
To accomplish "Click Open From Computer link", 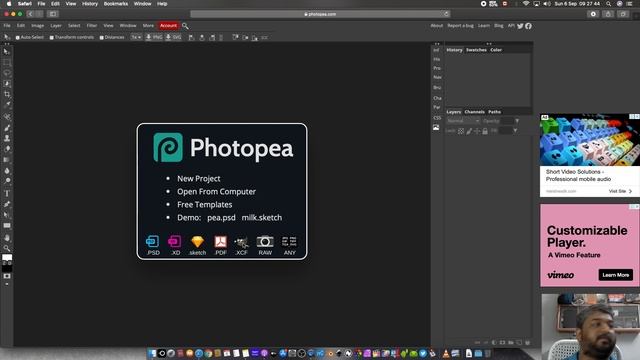I will click(216, 192).
